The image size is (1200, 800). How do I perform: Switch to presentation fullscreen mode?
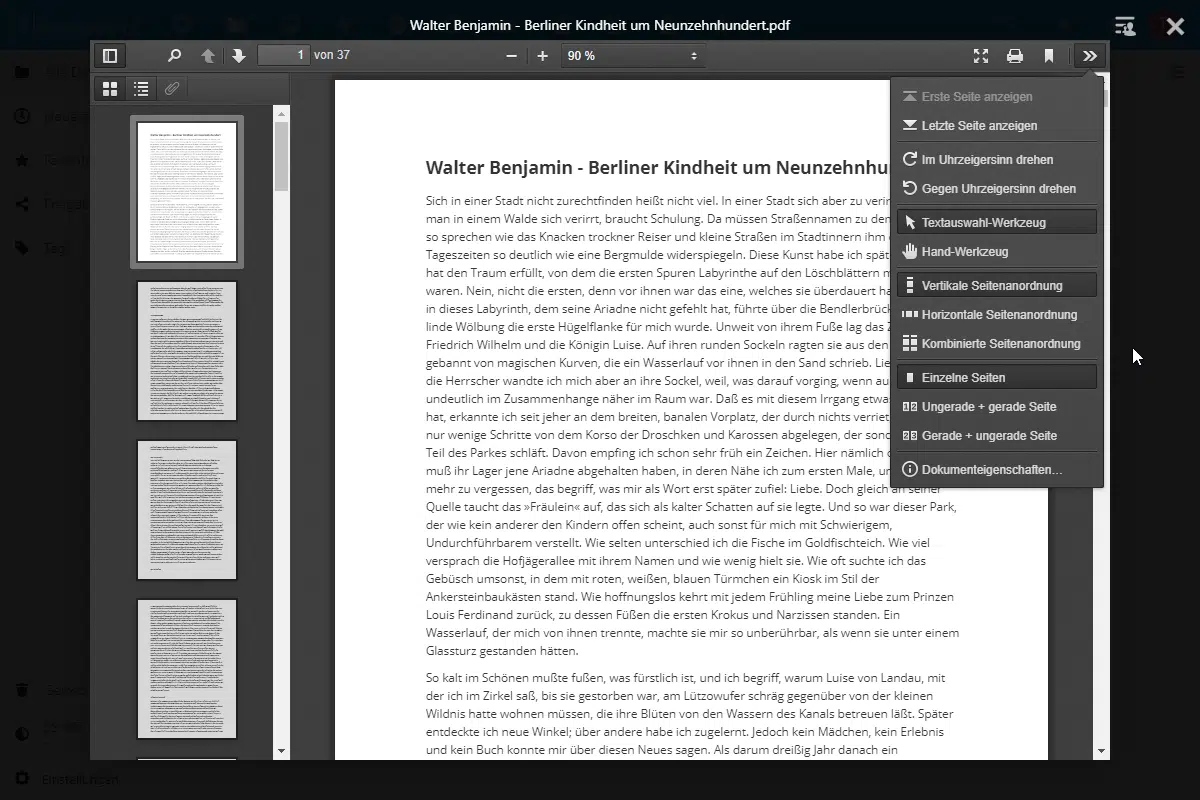coord(981,56)
